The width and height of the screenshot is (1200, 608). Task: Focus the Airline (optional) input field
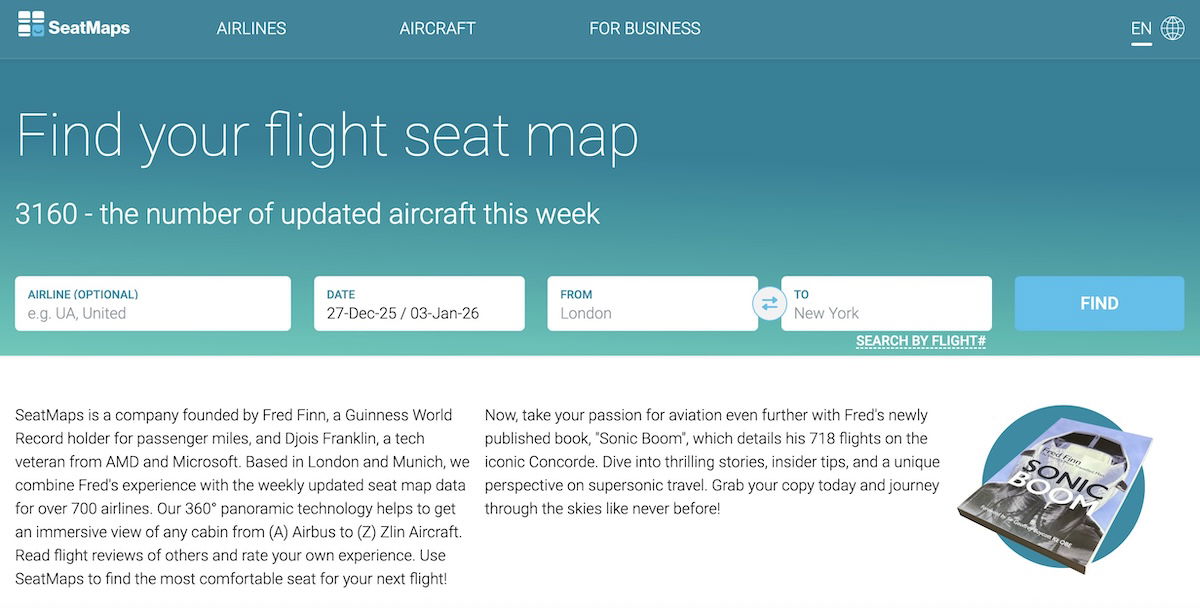pyautogui.click(x=153, y=314)
